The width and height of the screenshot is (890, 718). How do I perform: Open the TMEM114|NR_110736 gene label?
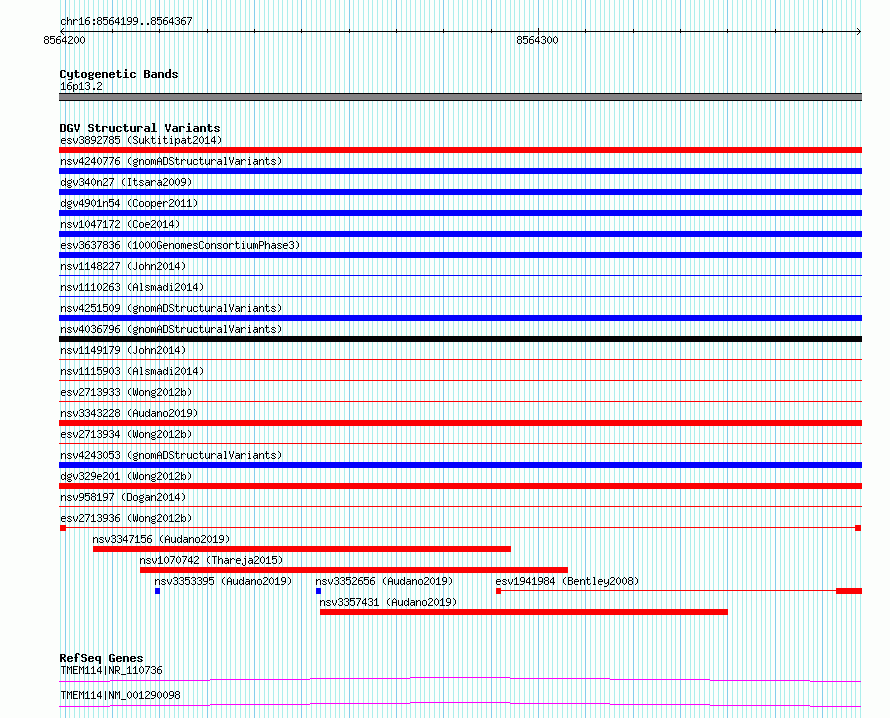tap(111, 670)
